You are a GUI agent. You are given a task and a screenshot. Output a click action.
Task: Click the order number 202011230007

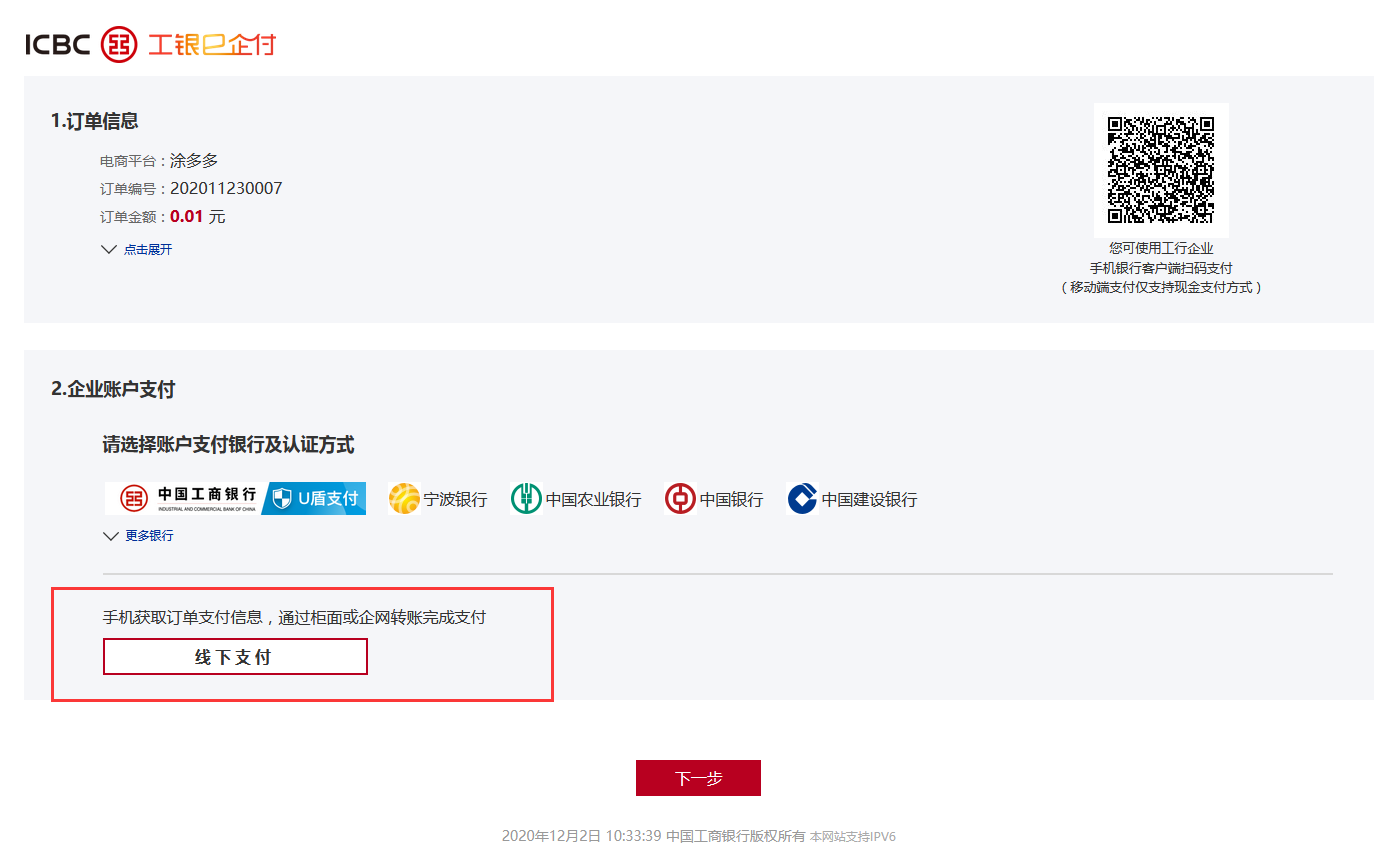(x=226, y=188)
